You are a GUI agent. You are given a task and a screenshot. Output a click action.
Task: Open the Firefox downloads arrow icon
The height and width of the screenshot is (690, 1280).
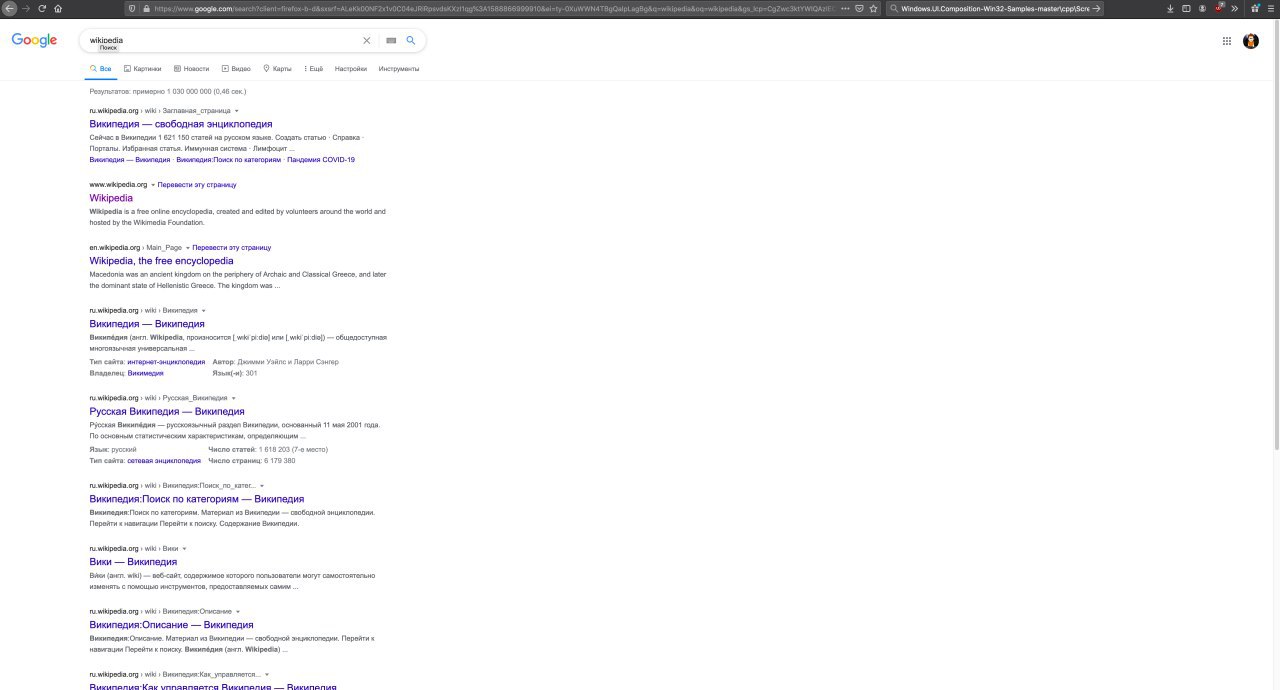pyautogui.click(x=1171, y=8)
